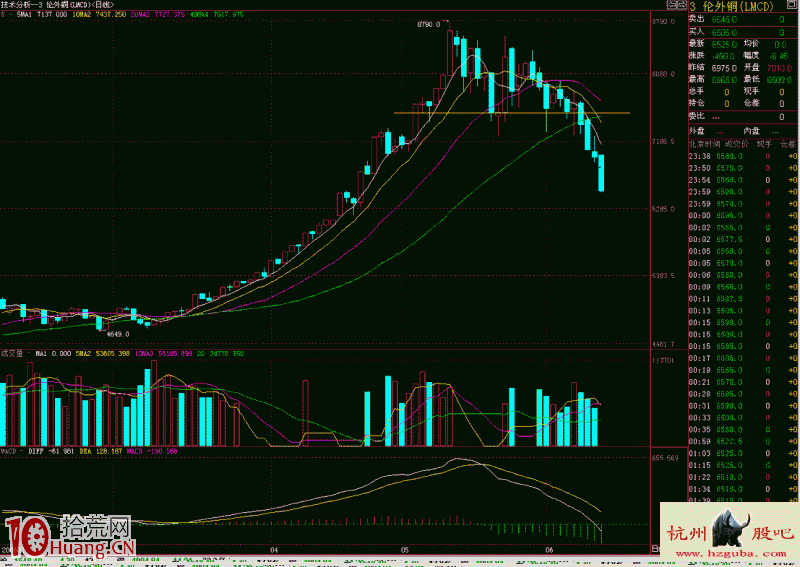The width and height of the screenshot is (800, 567).
Task: Select the 00:11 tick row
Action: [743, 299]
